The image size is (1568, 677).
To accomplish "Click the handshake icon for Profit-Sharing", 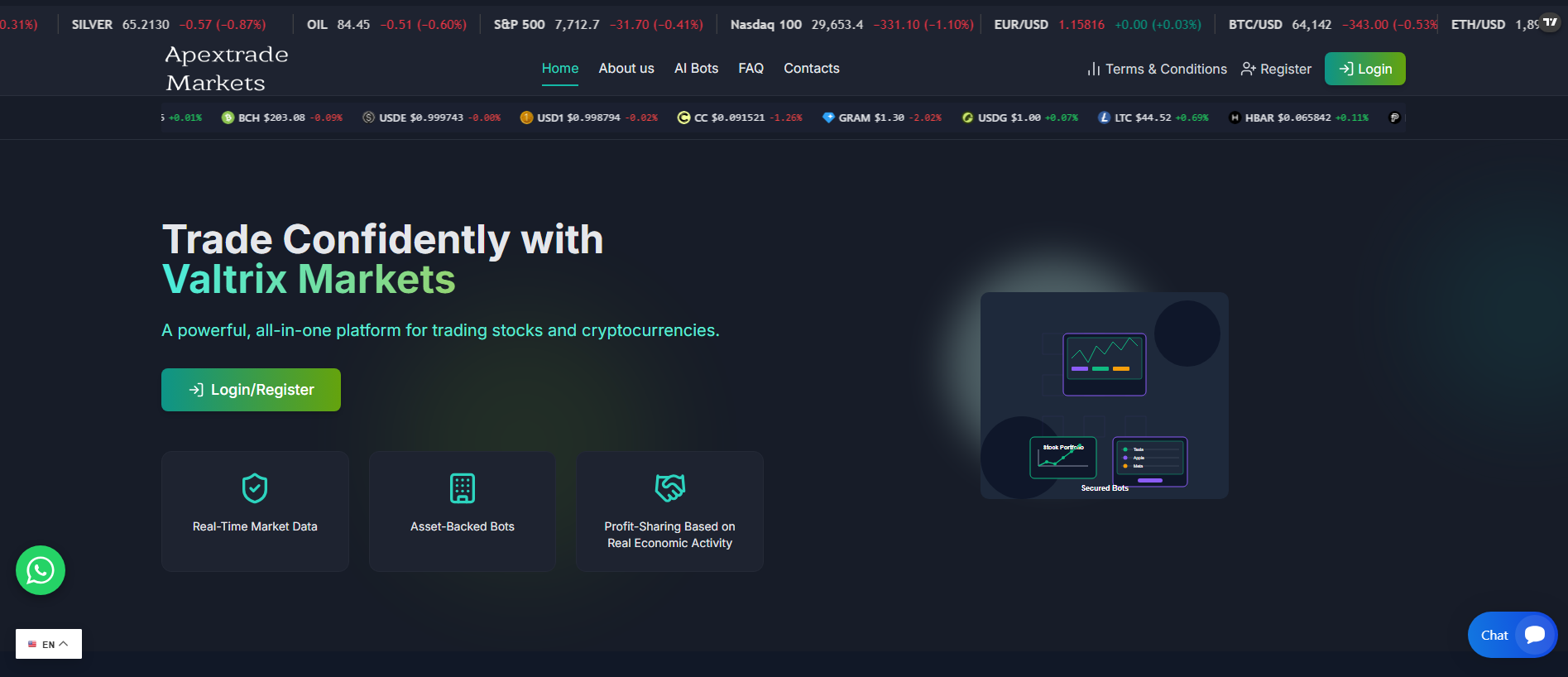I will click(670, 488).
